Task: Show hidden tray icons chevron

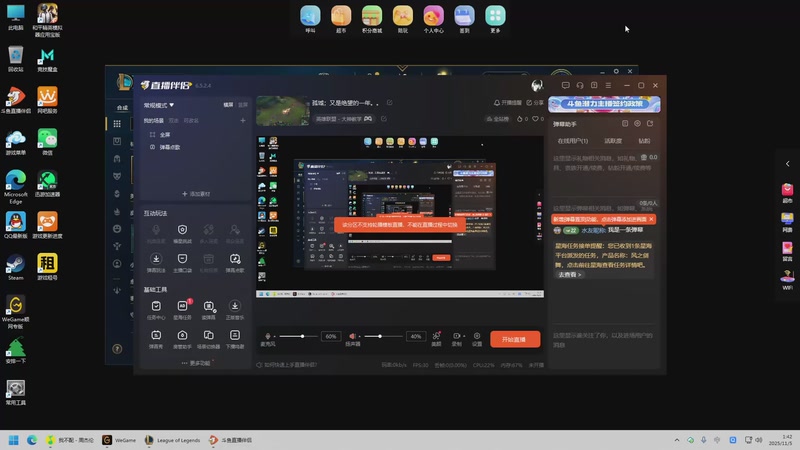Action: tap(677, 440)
